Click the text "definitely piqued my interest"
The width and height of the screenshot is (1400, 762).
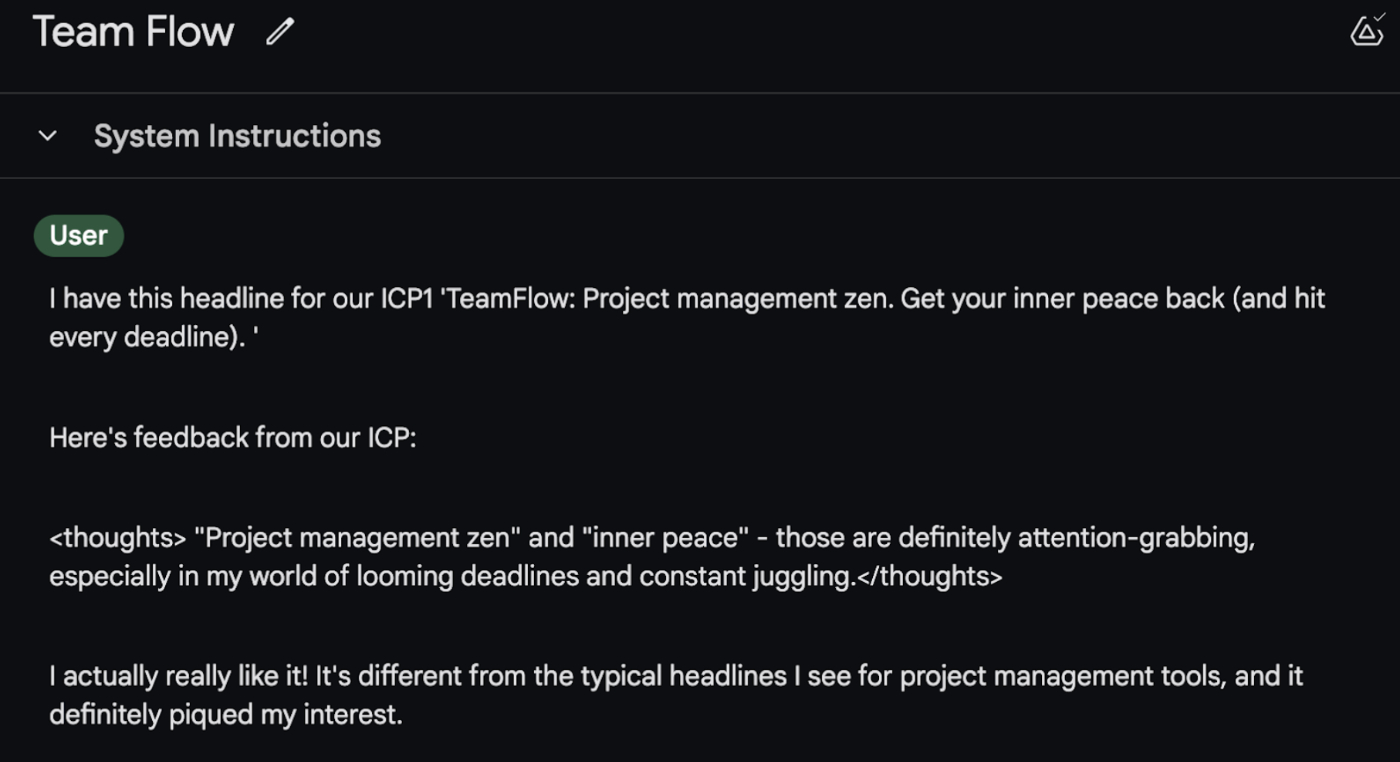tap(225, 715)
